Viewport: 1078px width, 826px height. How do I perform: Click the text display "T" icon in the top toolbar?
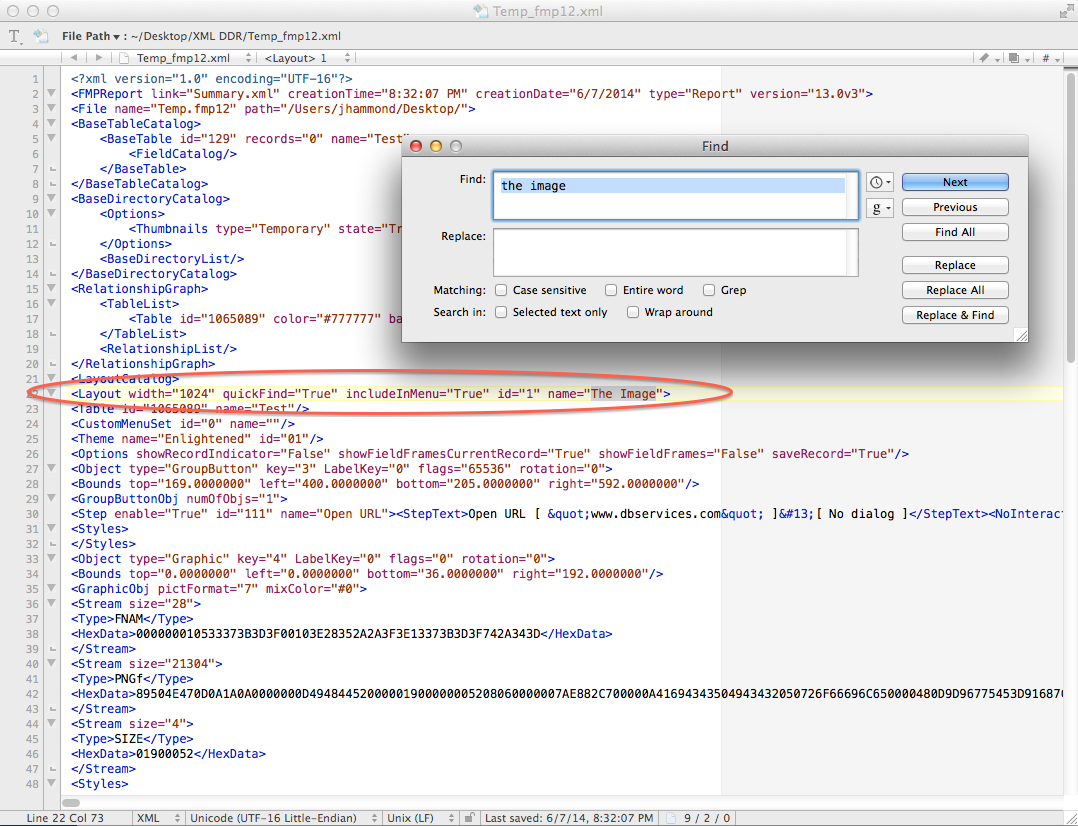click(x=14, y=35)
